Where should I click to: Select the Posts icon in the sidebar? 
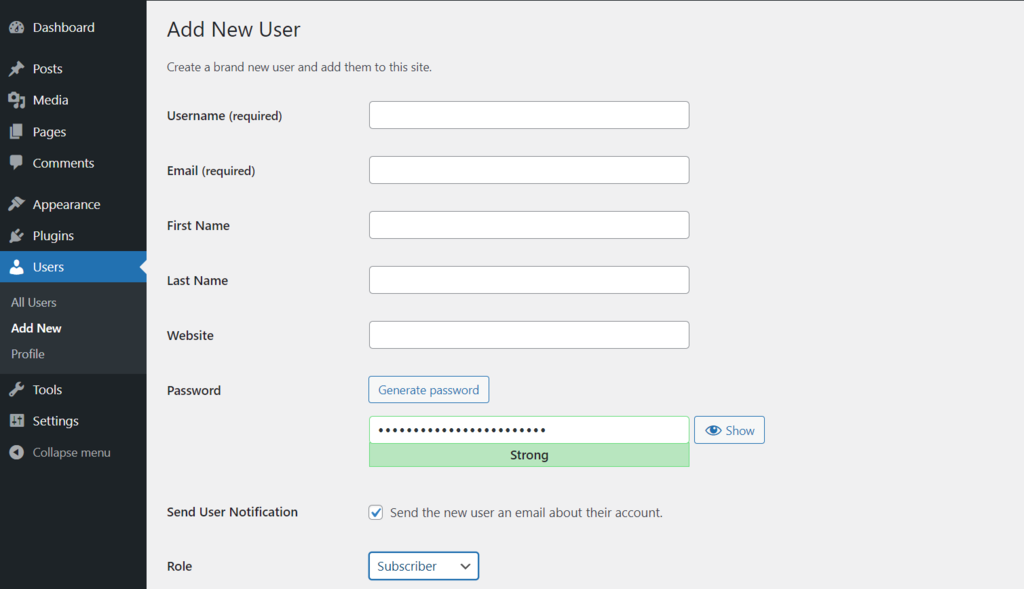tap(18, 68)
